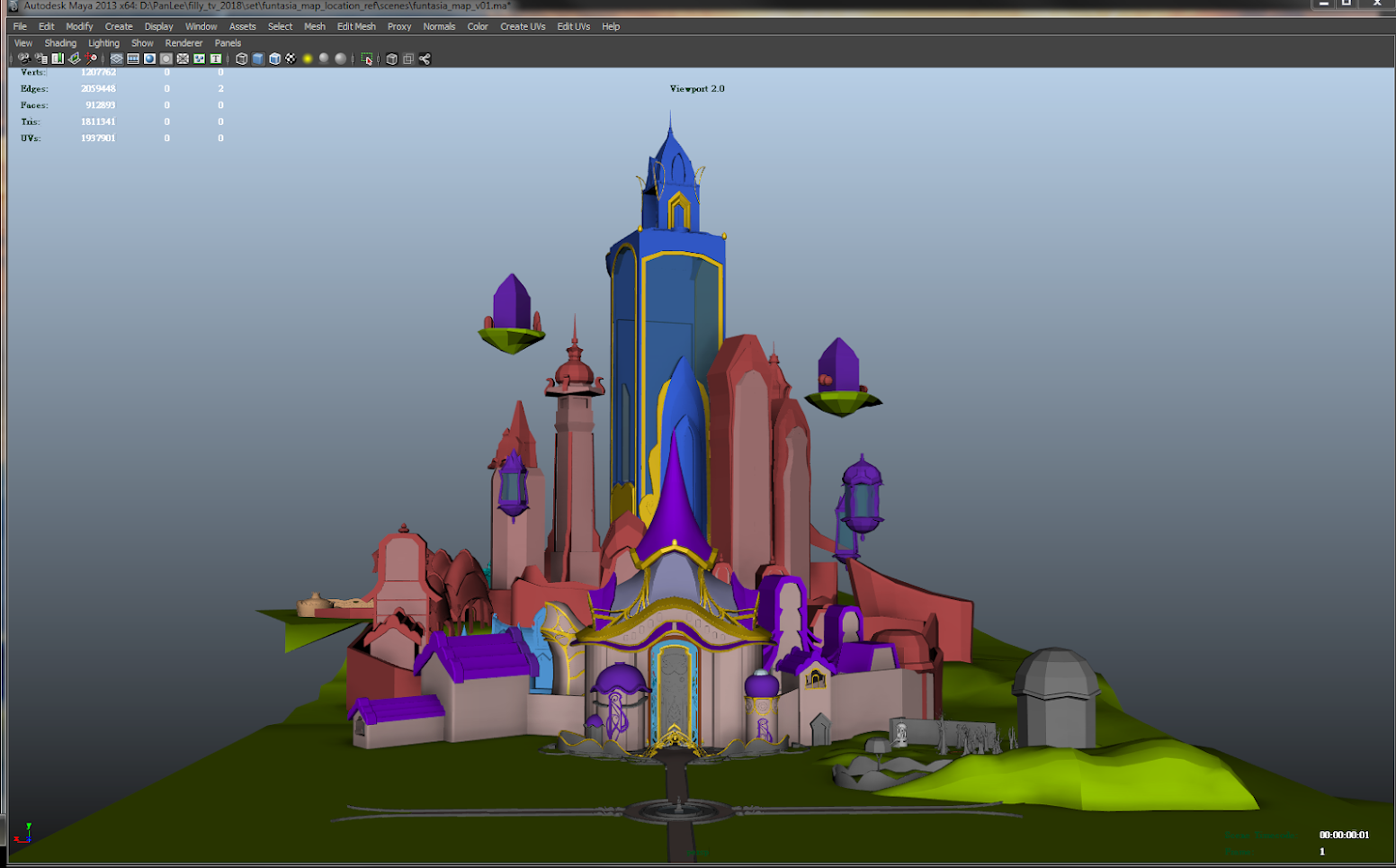Click the yellow lighting indicator icon
The height and width of the screenshot is (868, 1396).
(309, 58)
